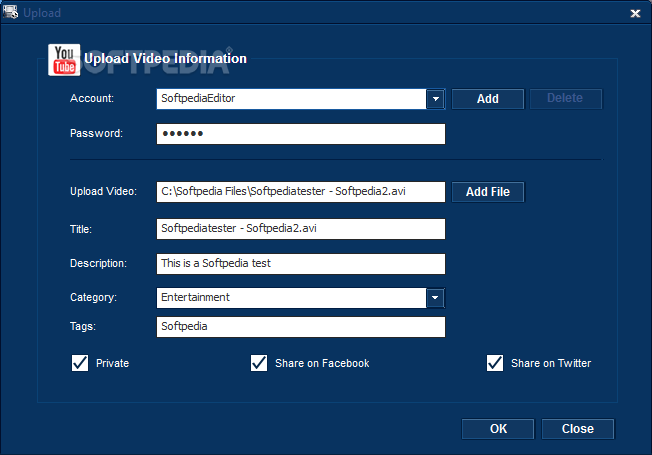Image resolution: width=652 pixels, height=455 pixels.
Task: Click the 'Description:' label
Action: 98,263
